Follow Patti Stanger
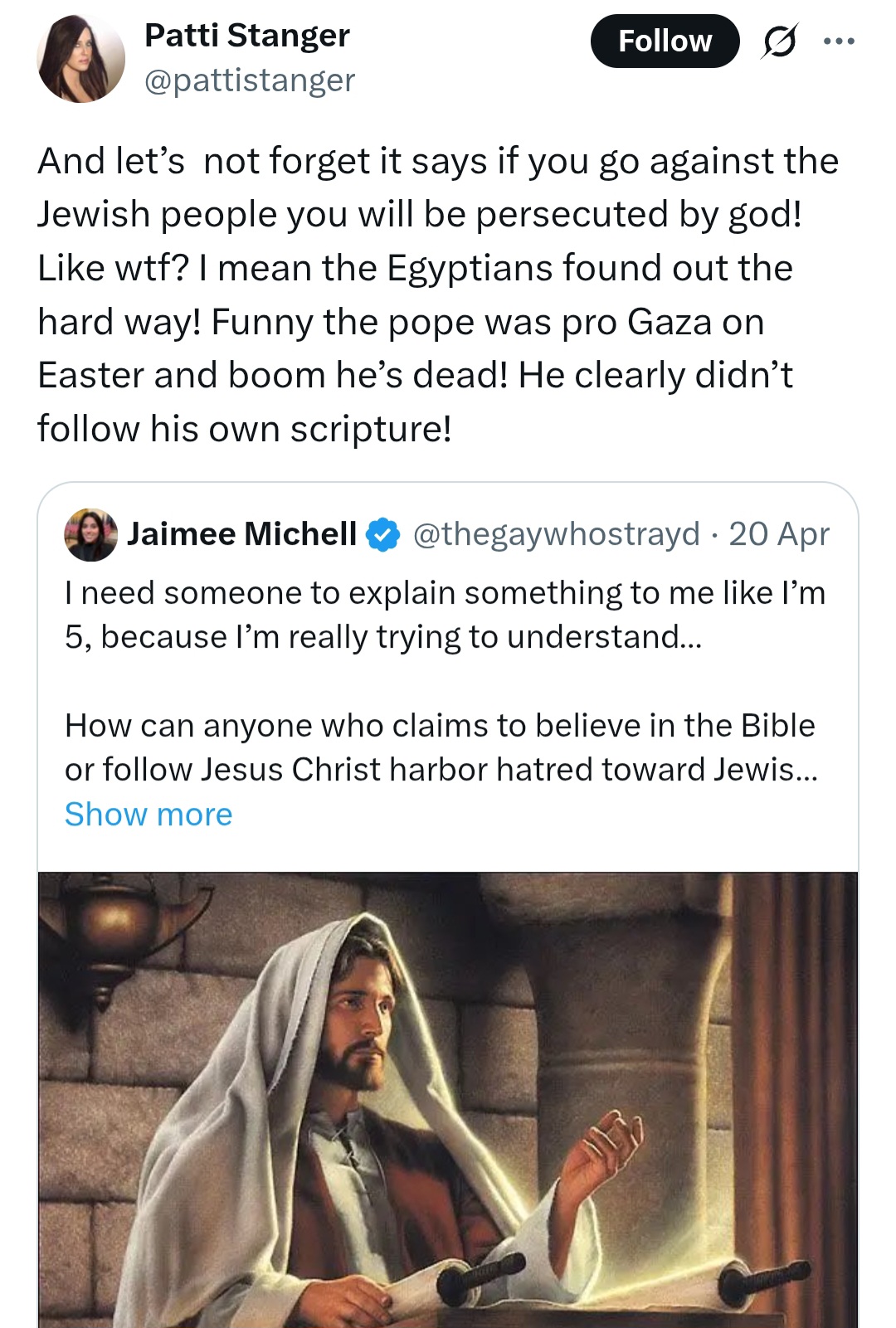 coord(665,41)
